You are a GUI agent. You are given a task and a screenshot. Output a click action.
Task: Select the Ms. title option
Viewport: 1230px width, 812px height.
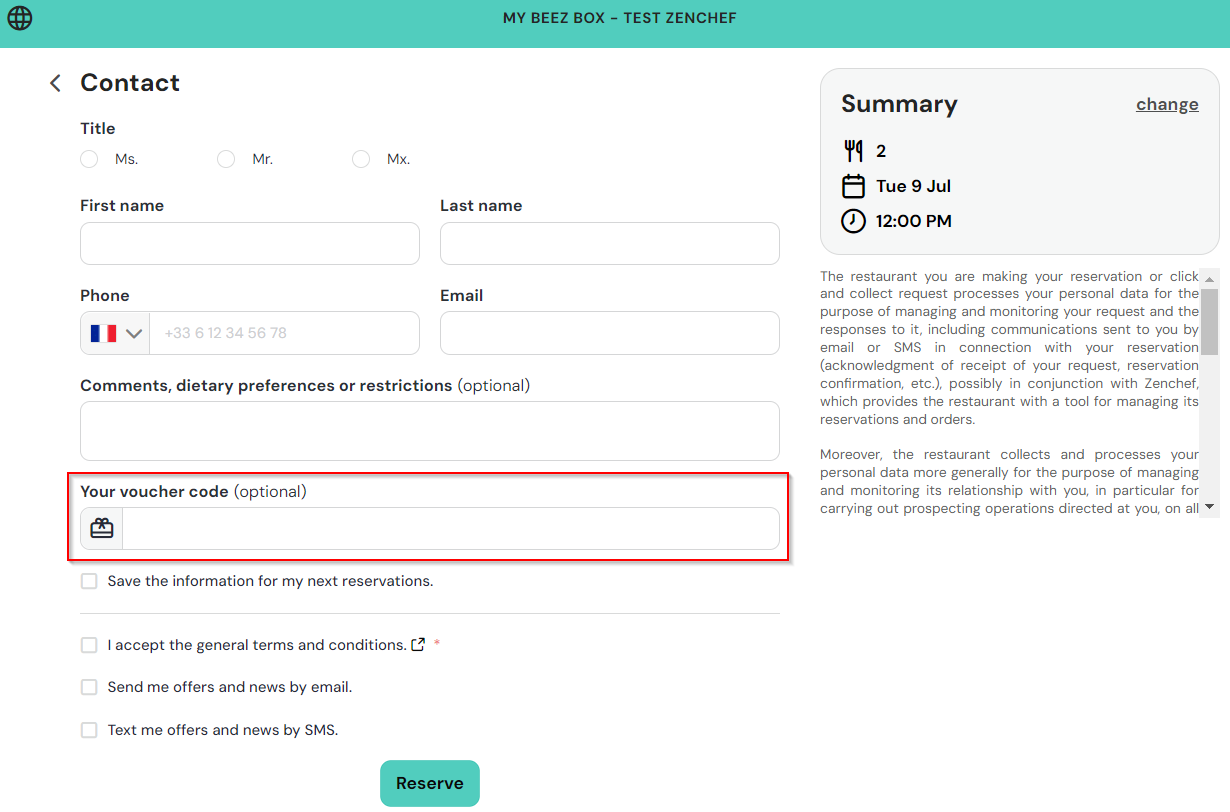(89, 159)
